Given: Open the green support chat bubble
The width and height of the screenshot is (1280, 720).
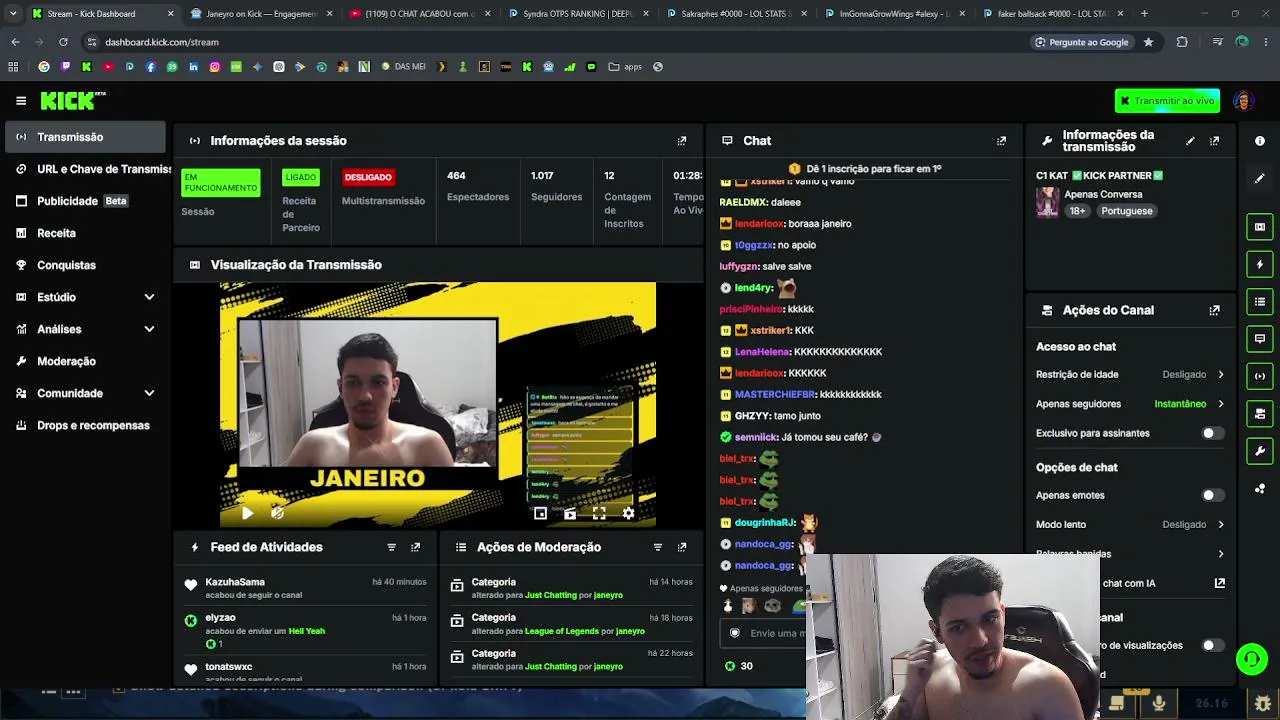Looking at the screenshot, I should (x=1251, y=659).
